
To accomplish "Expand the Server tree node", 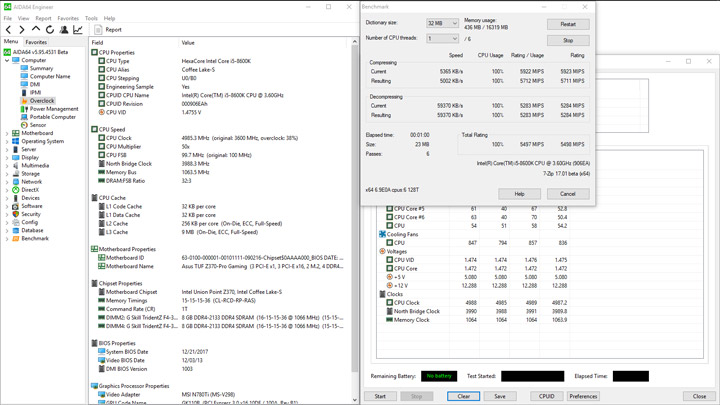I will (x=7, y=149).
